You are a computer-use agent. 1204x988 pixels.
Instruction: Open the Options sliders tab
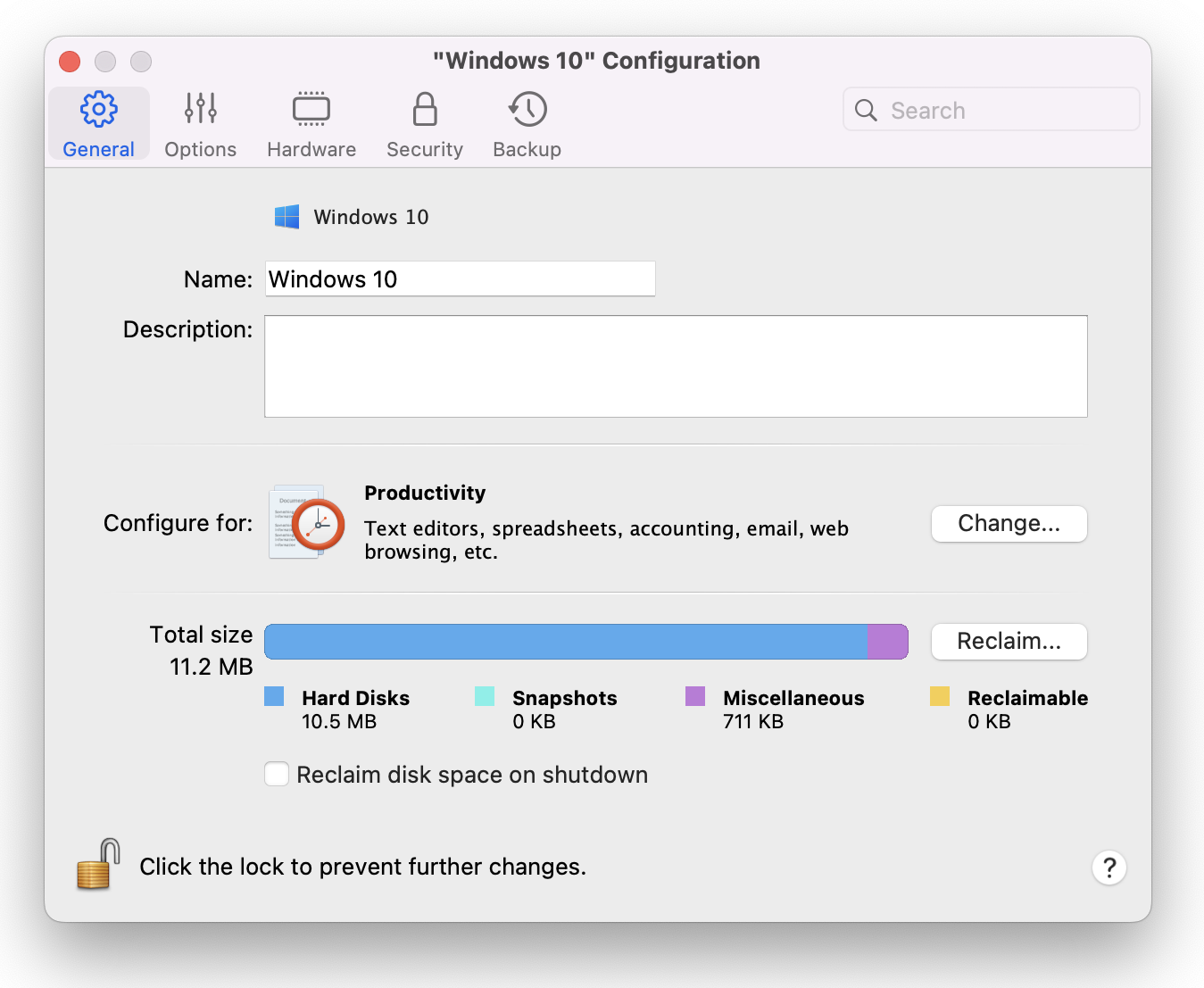200,124
